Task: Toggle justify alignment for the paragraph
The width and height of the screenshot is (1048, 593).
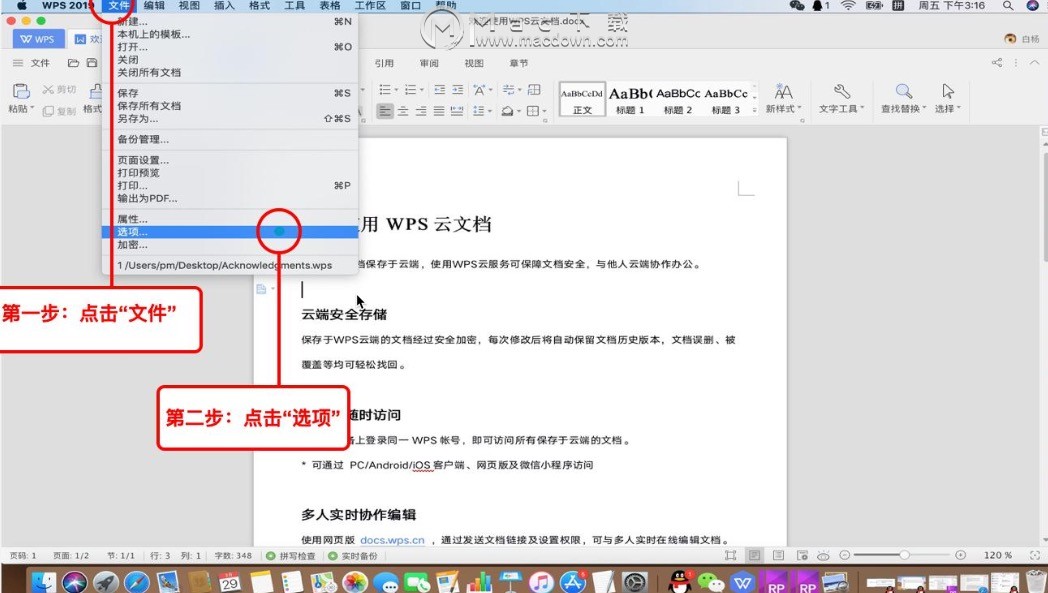Action: [x=439, y=111]
